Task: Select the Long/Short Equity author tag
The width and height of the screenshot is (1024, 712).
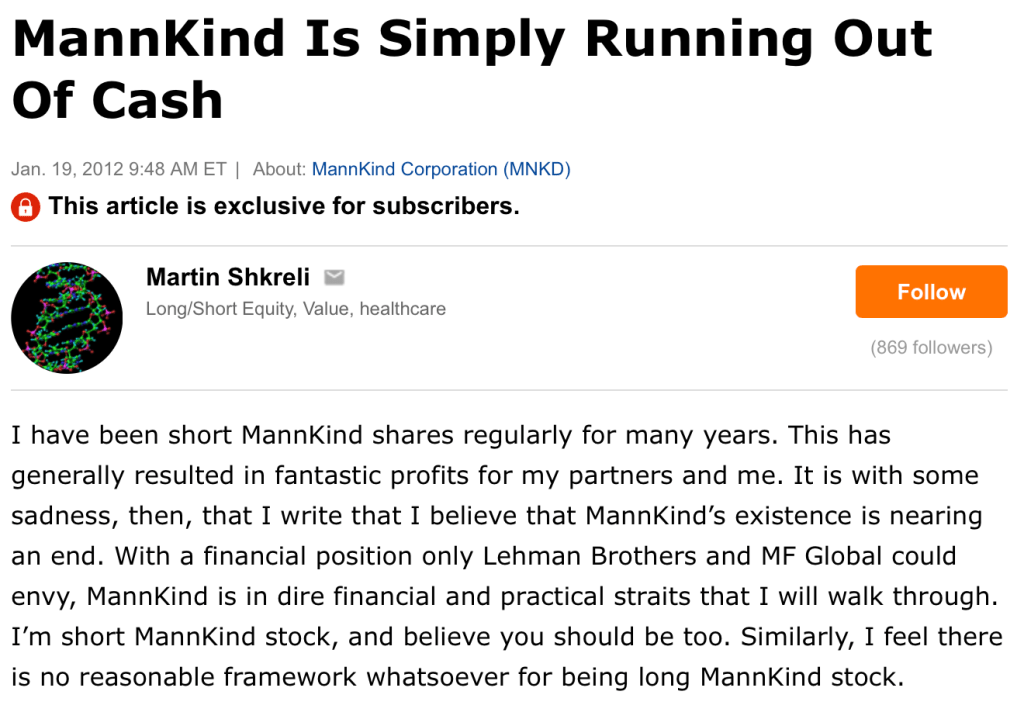Action: pos(220,309)
